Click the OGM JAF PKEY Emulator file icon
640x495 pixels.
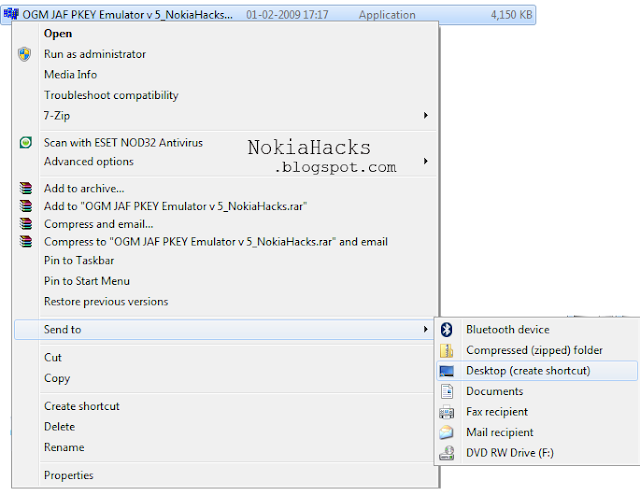tap(11, 14)
